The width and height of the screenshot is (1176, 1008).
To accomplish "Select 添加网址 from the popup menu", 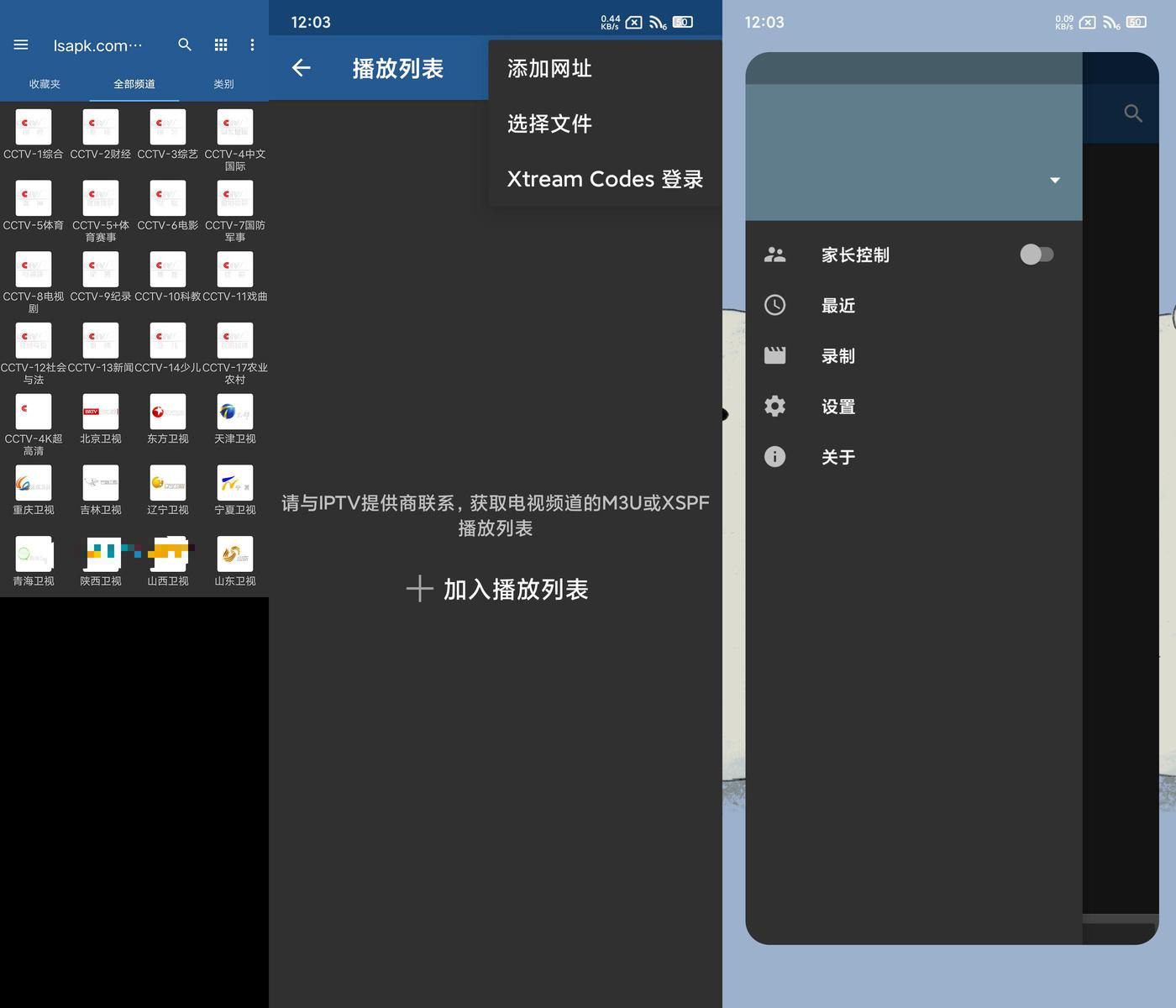I will tap(549, 69).
